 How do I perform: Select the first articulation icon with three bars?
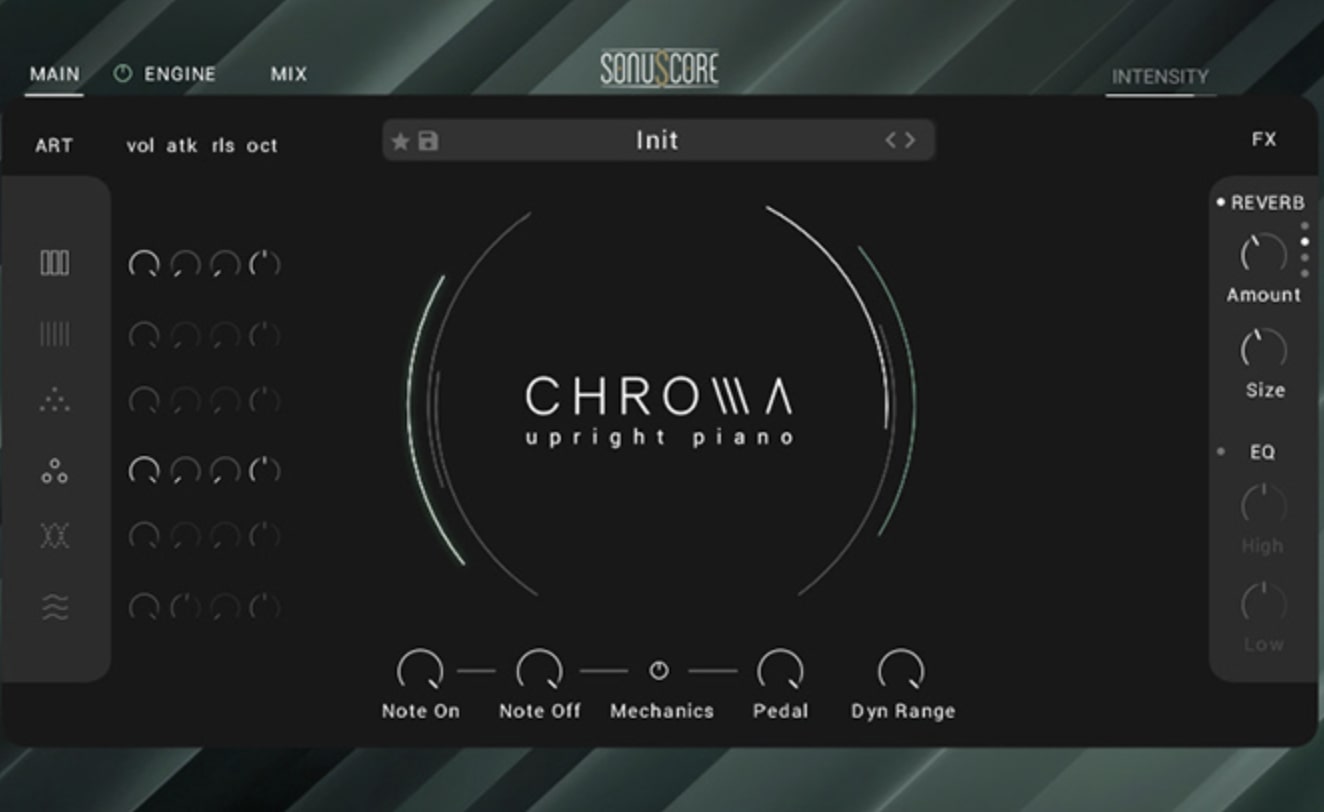click(x=55, y=263)
